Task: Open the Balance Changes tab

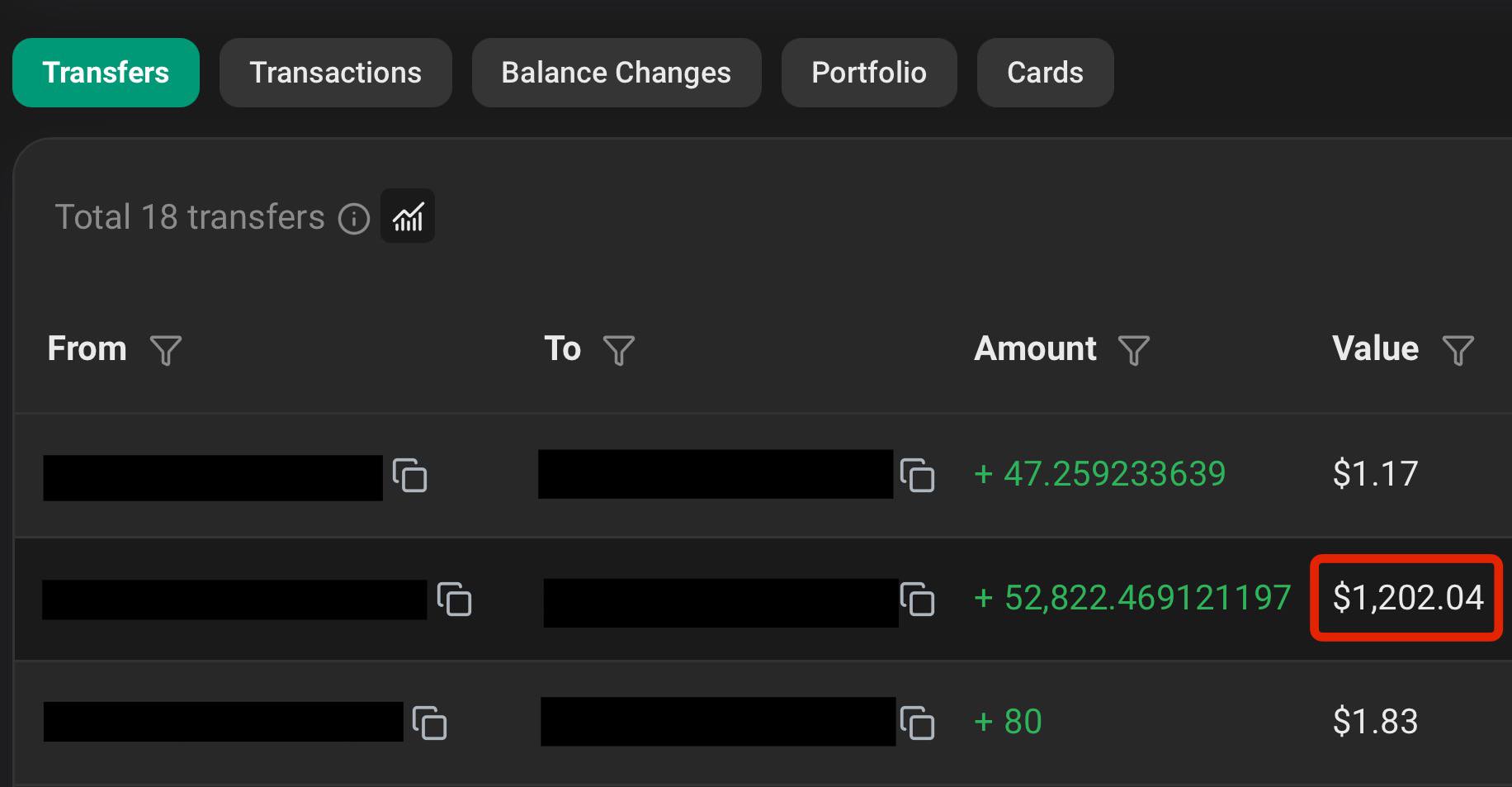Action: pos(617,73)
